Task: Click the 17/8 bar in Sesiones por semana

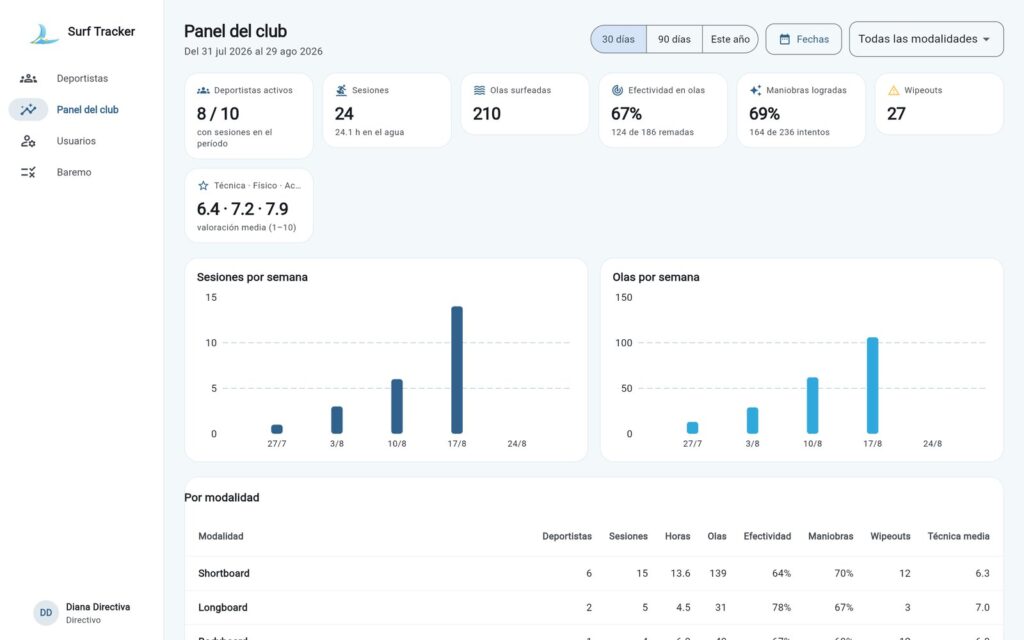Action: tap(457, 370)
